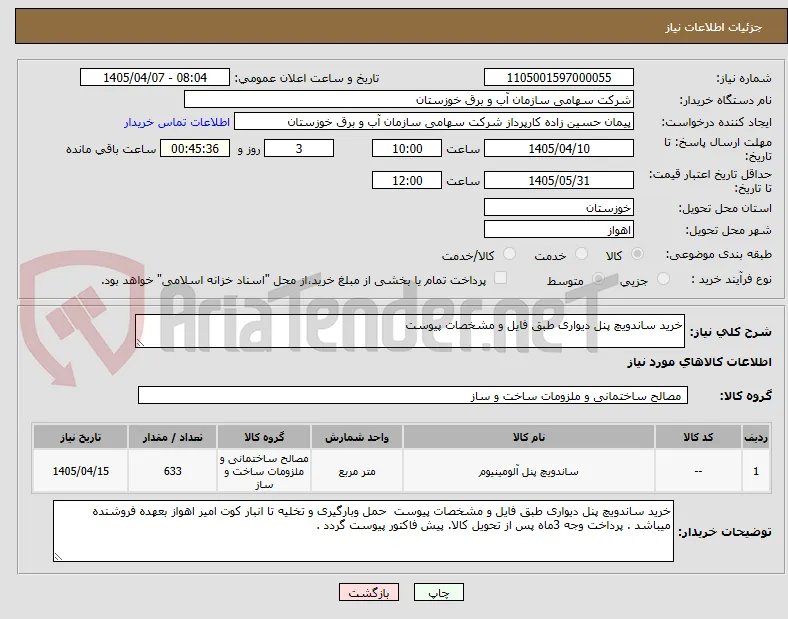Click the متر مربع unit cell
The width and height of the screenshot is (788, 619).
(357, 471)
